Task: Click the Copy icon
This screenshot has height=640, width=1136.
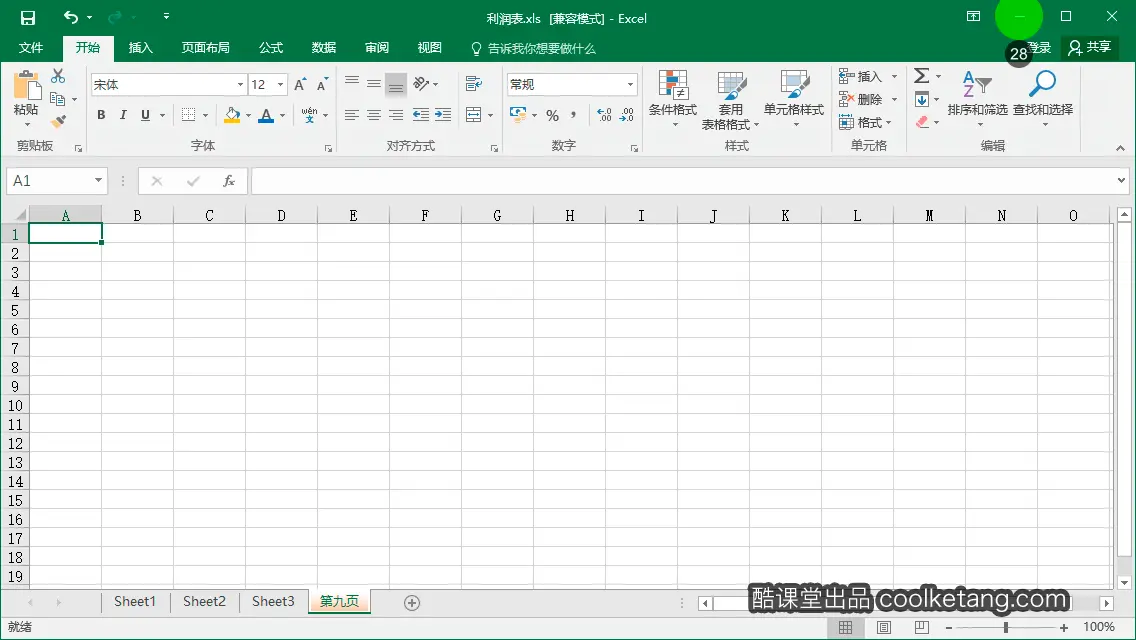Action: (58, 99)
